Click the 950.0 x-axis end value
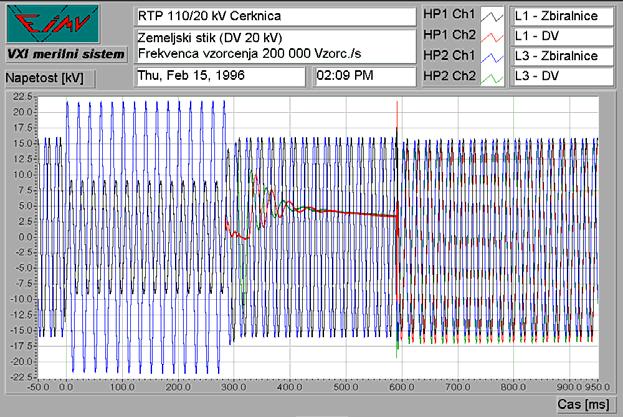 (599, 387)
